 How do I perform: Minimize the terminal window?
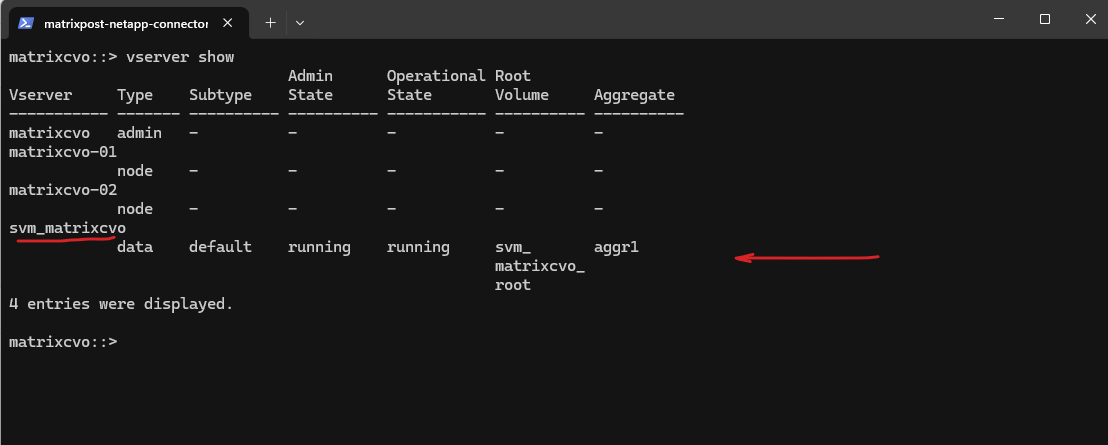click(x=998, y=19)
